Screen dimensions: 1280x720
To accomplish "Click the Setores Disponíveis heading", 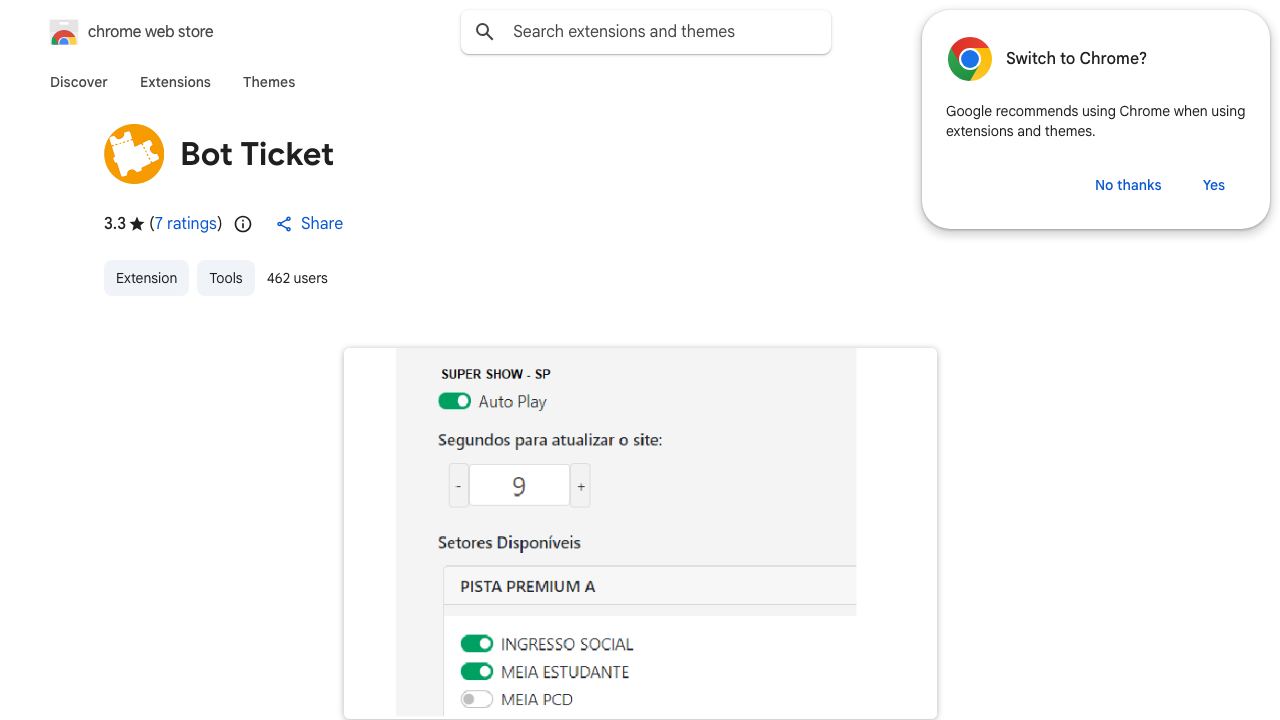I will (509, 543).
